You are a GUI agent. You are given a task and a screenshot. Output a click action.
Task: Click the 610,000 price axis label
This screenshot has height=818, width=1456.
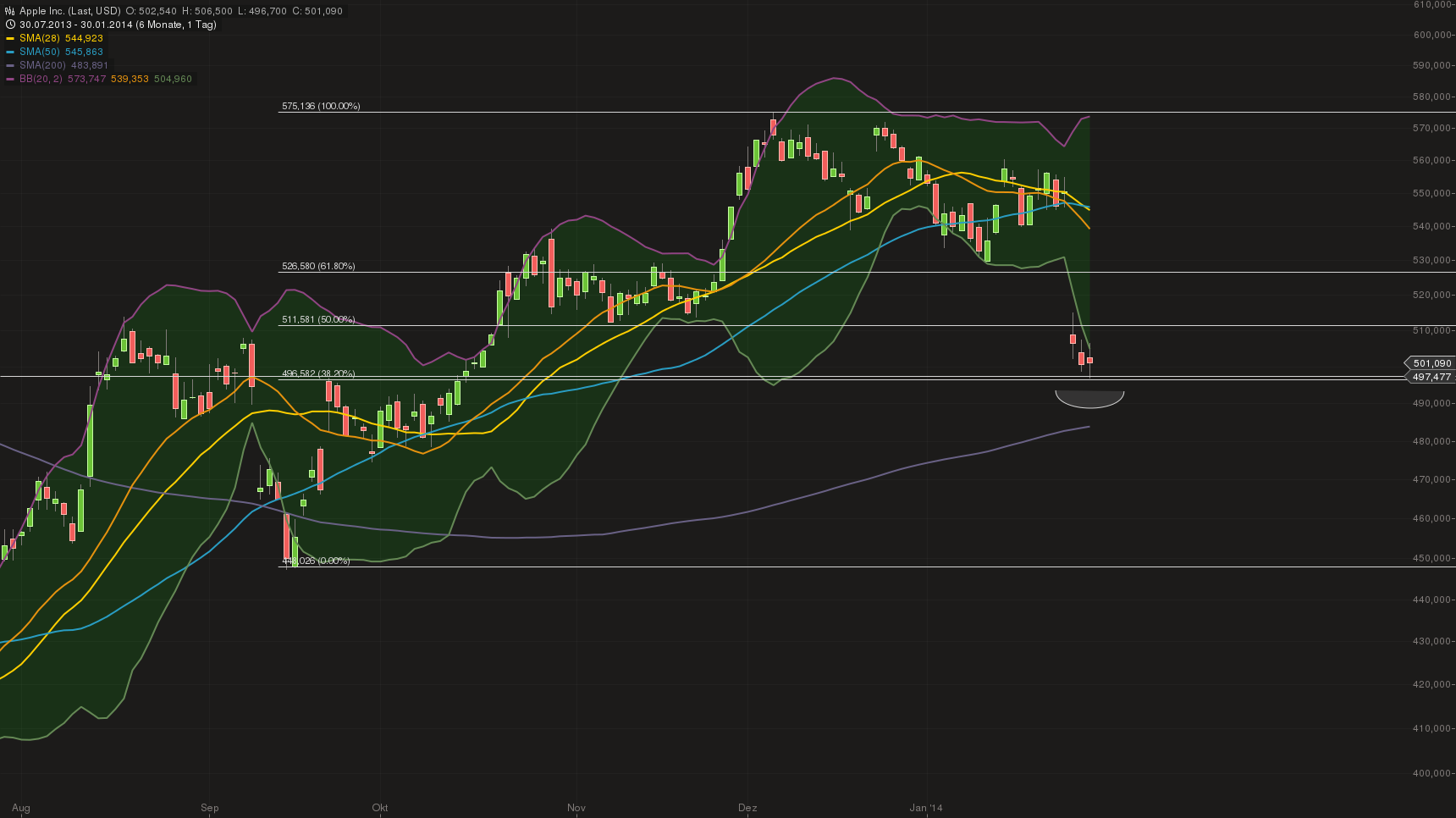coord(1435,6)
